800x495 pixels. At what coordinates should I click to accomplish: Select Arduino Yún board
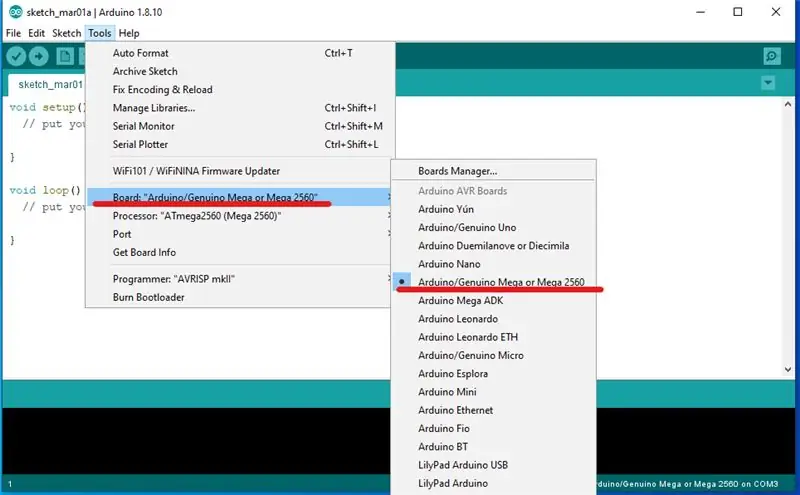[493, 209]
